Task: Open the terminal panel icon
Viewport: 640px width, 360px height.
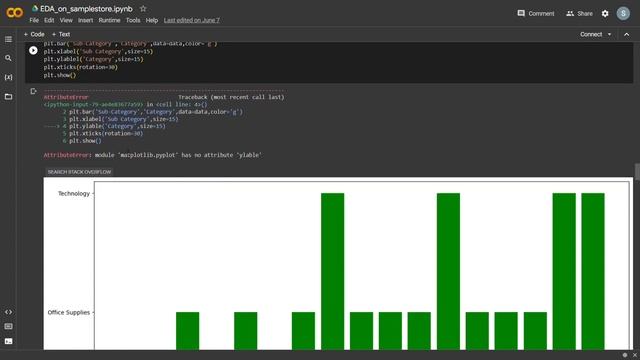Action: pyautogui.click(x=8, y=341)
